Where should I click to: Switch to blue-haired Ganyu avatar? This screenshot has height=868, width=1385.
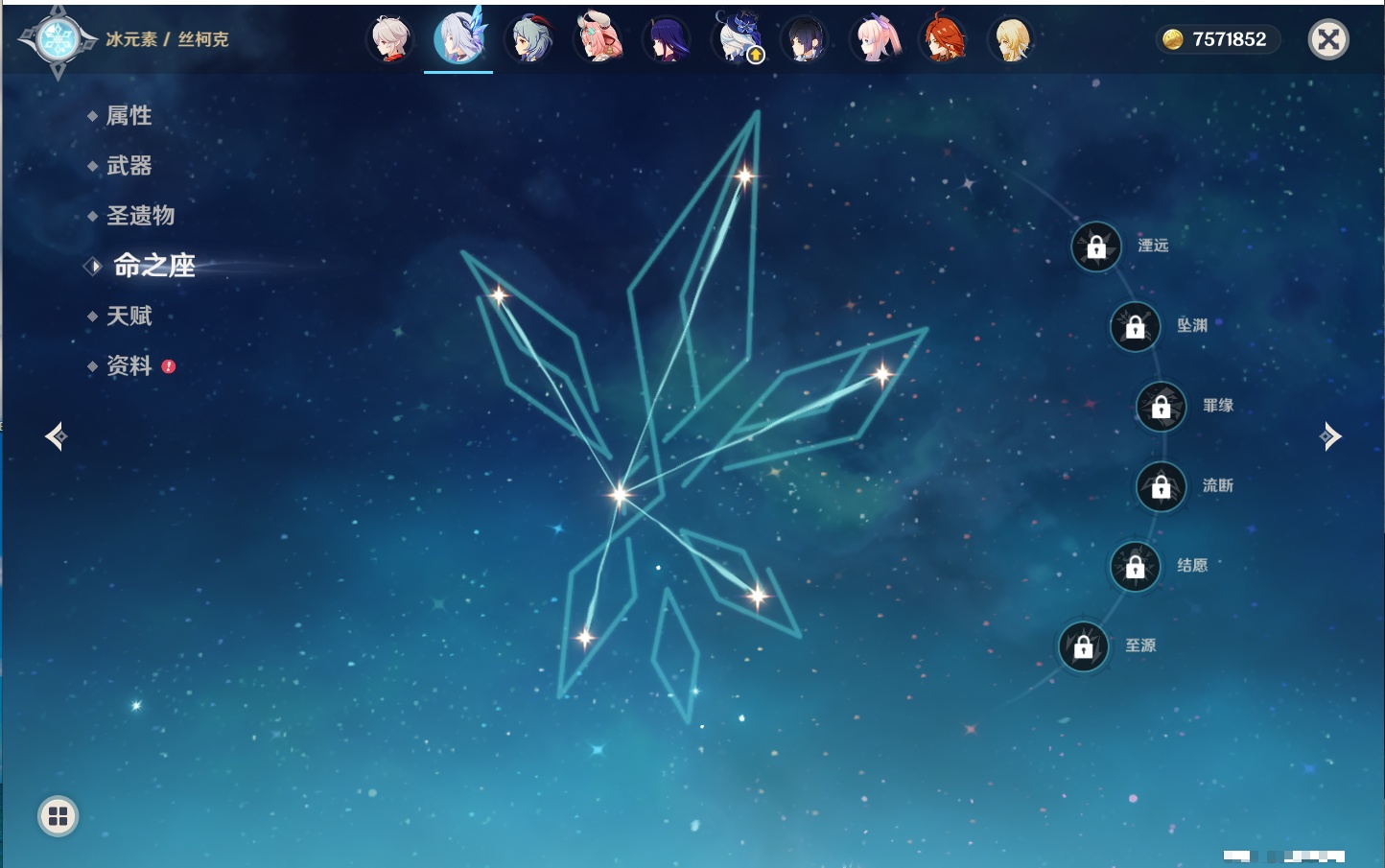coord(529,39)
